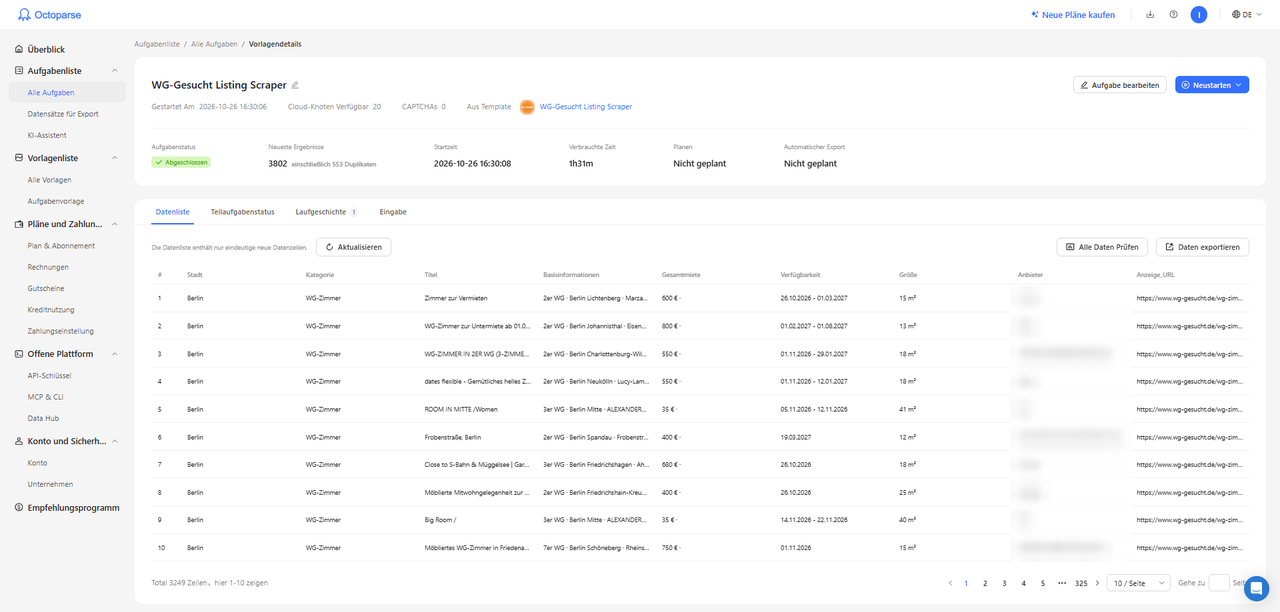Click the Alle Daten Prüfen button
The image size is (1280, 612).
(1102, 246)
